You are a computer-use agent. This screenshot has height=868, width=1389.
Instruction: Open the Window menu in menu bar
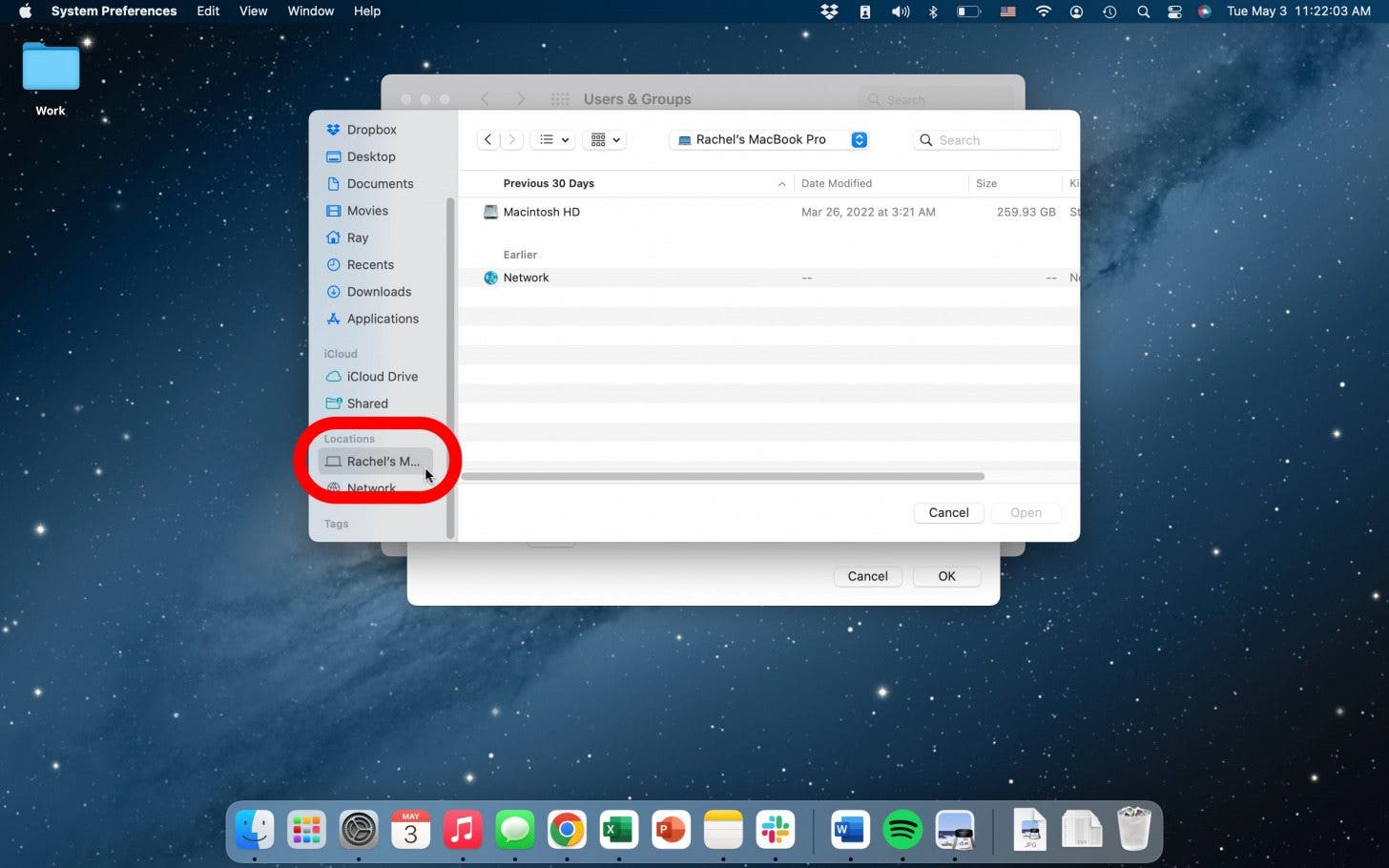tap(310, 11)
